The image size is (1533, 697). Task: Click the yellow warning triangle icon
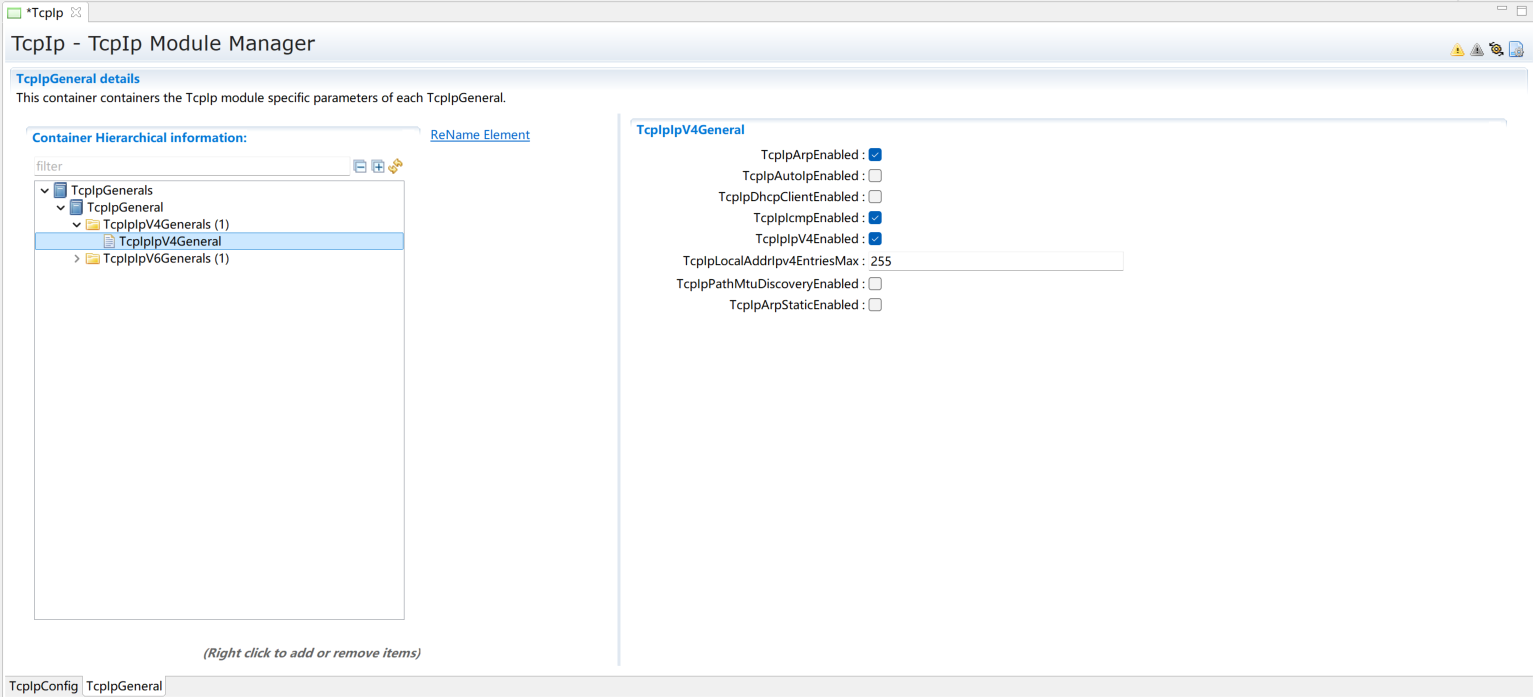(x=1457, y=50)
